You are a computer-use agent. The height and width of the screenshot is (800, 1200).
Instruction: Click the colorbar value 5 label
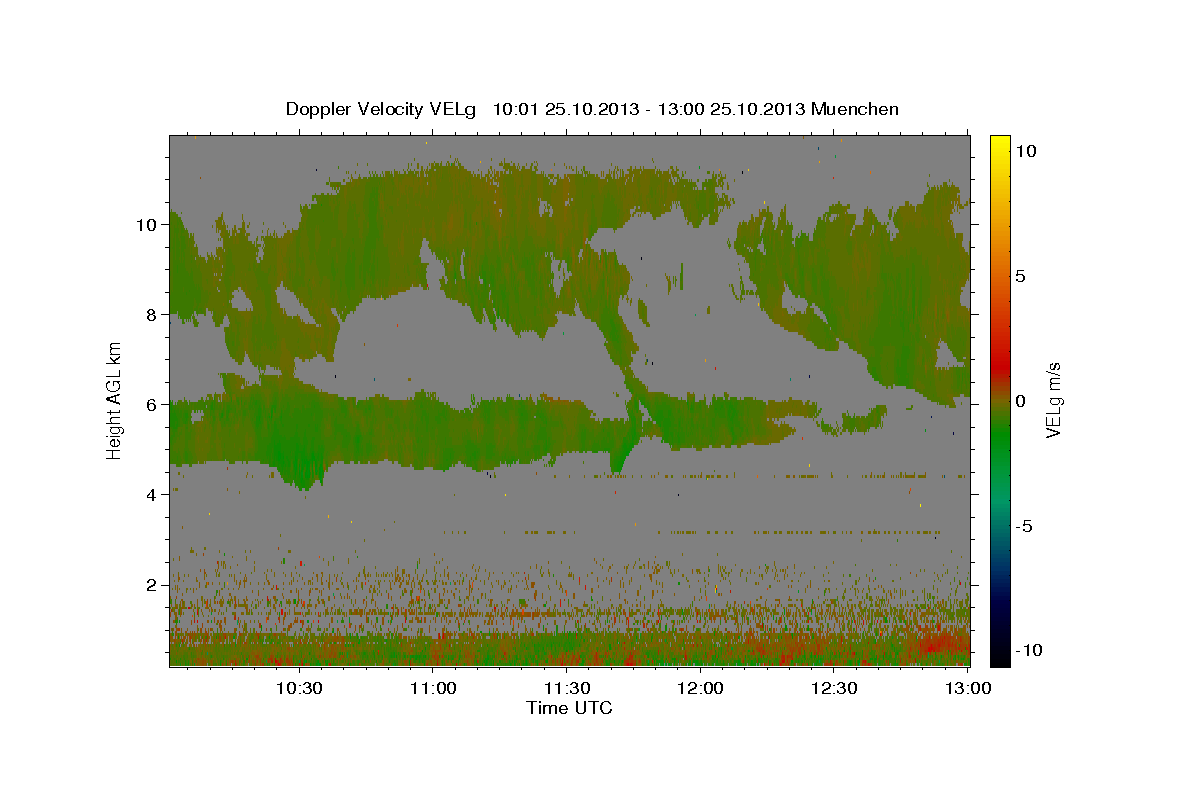1021,276
